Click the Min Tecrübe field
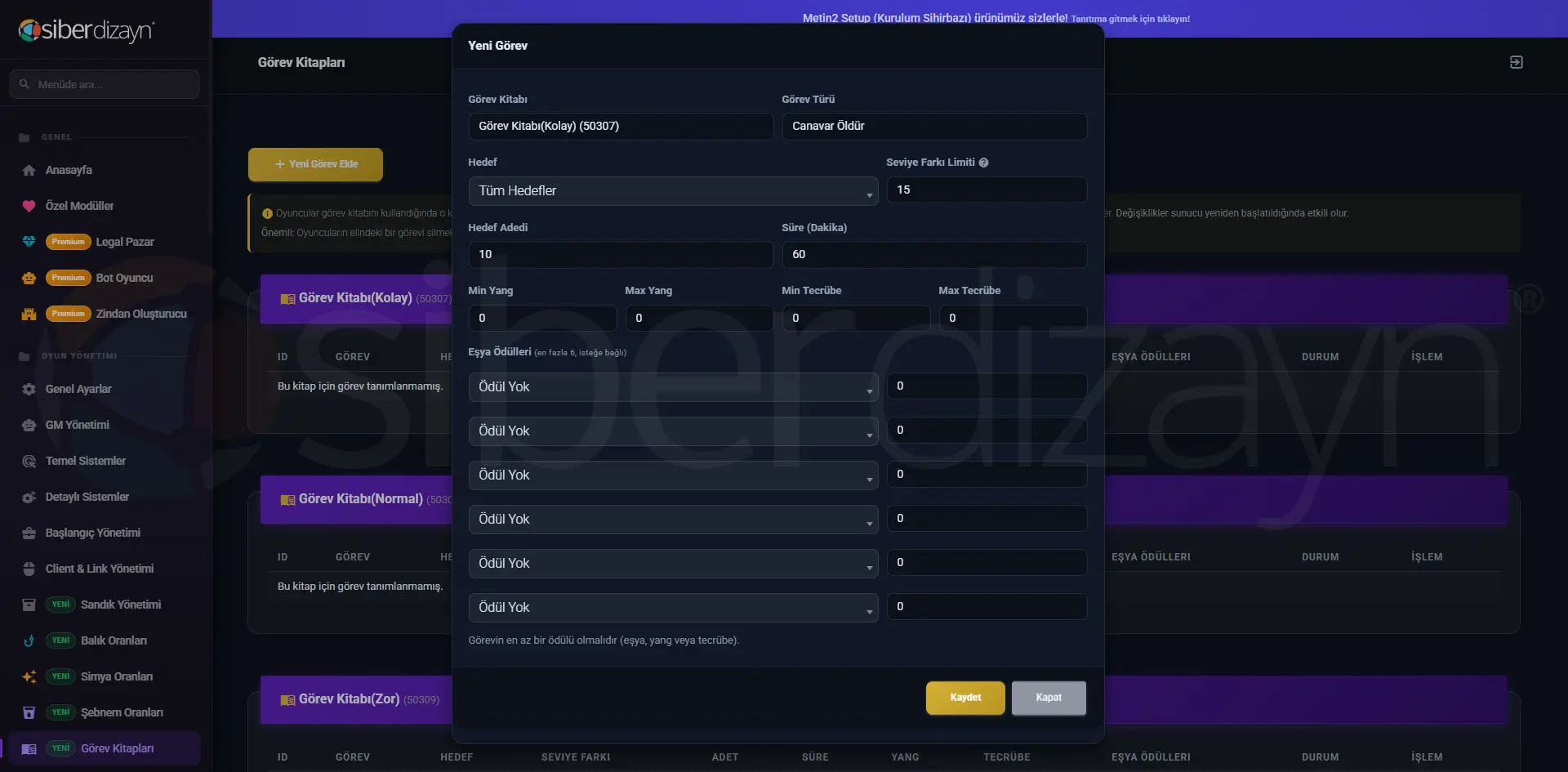This screenshot has width=1568, height=772. tap(856, 318)
